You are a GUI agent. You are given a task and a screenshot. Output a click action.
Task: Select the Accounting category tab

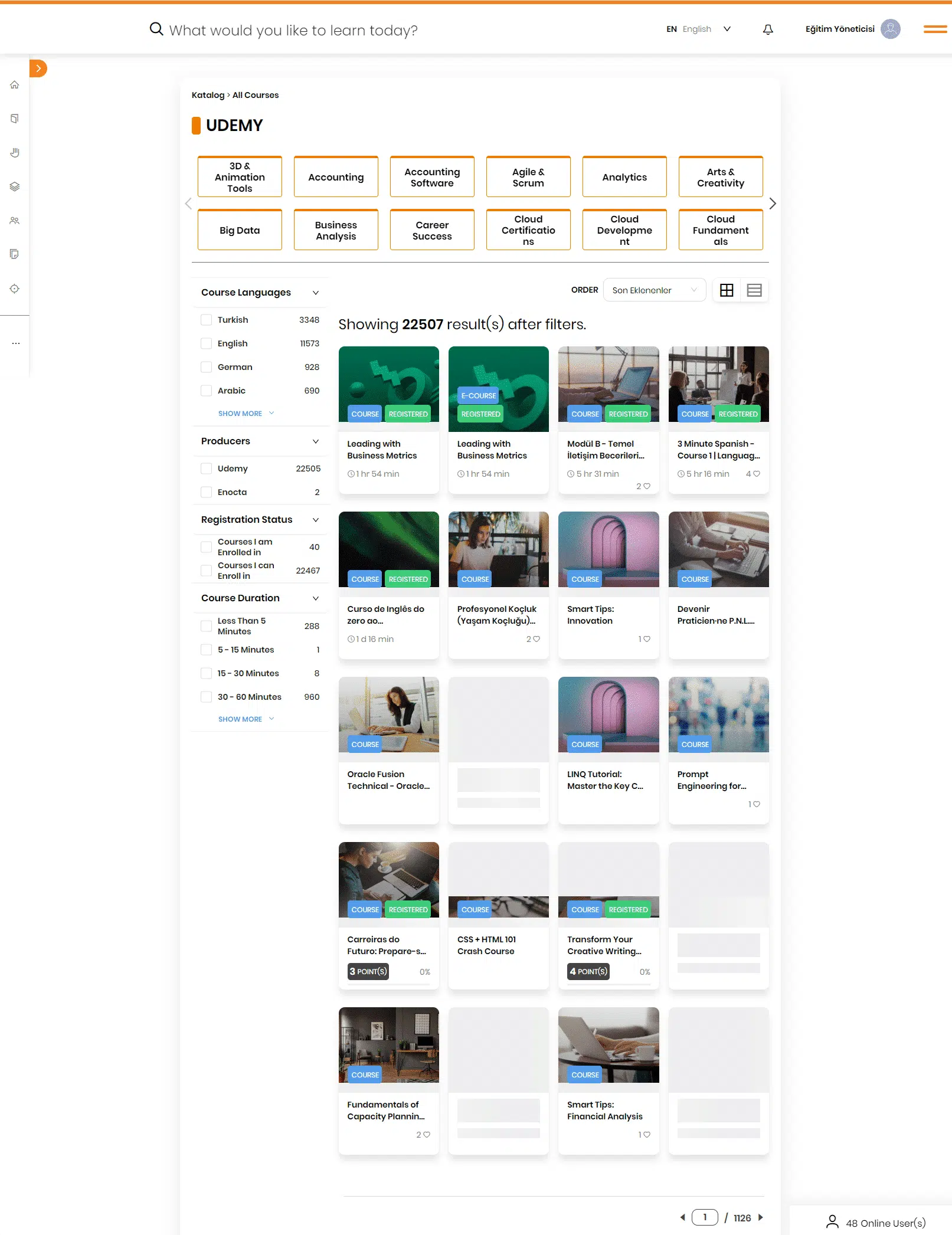(x=336, y=176)
